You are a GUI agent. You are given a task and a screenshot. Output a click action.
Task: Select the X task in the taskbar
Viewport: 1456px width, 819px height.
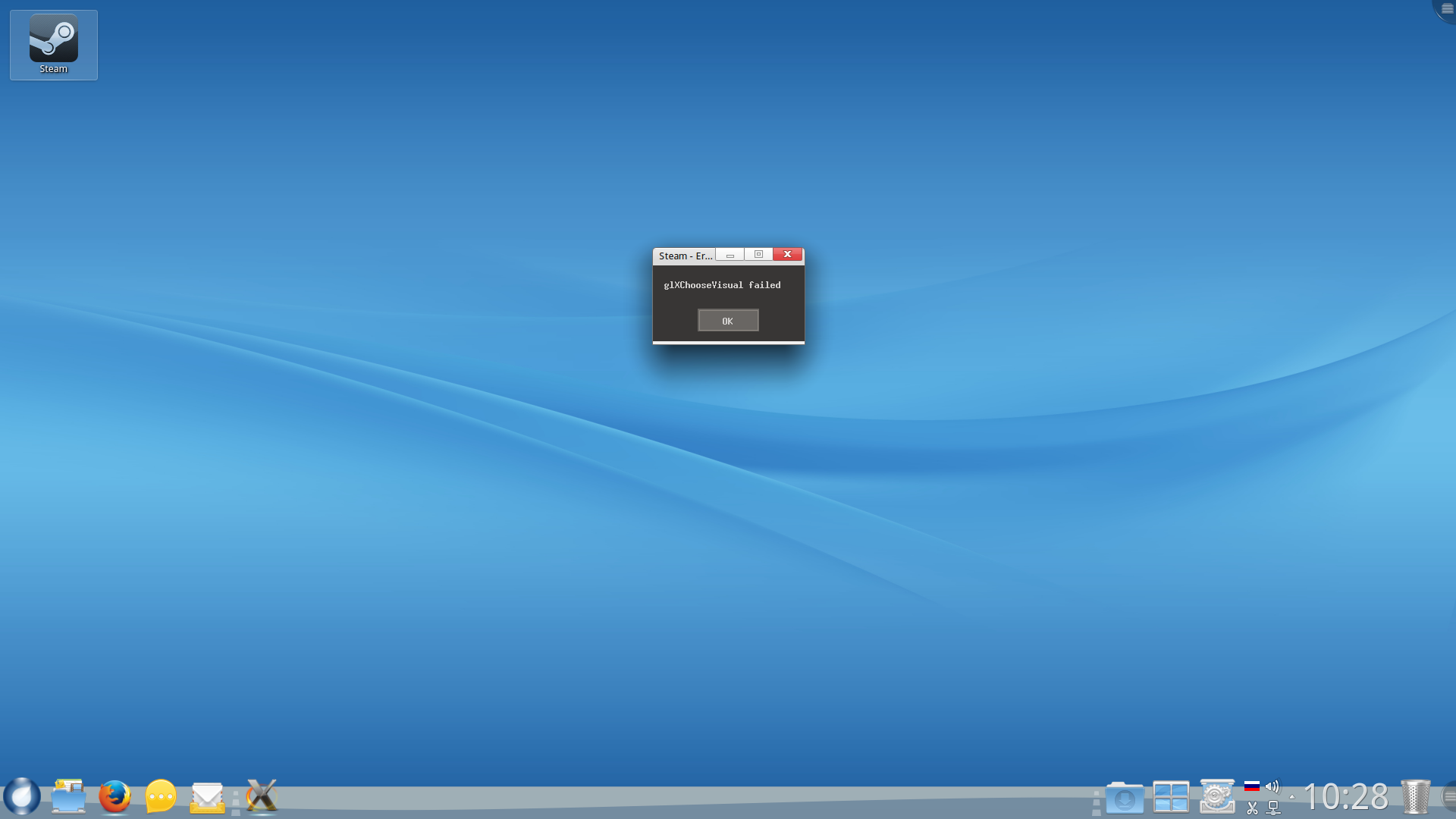262,796
